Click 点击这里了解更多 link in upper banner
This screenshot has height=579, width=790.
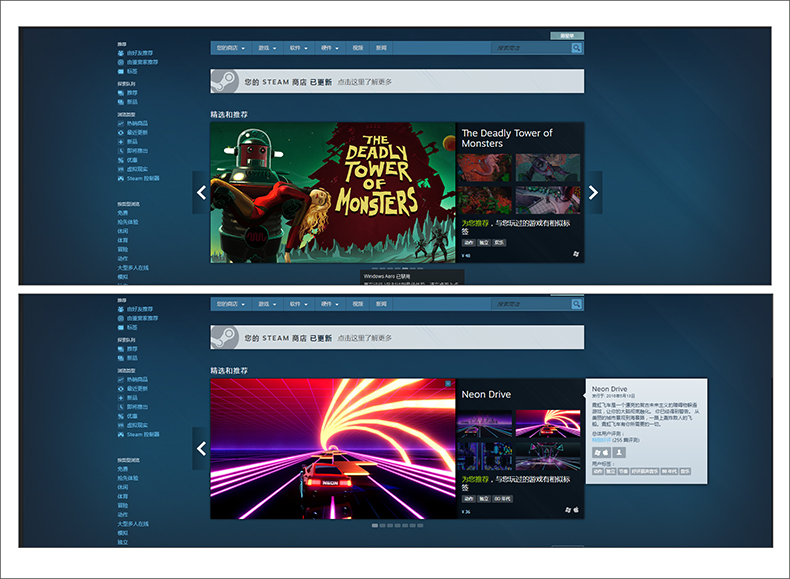(x=364, y=82)
